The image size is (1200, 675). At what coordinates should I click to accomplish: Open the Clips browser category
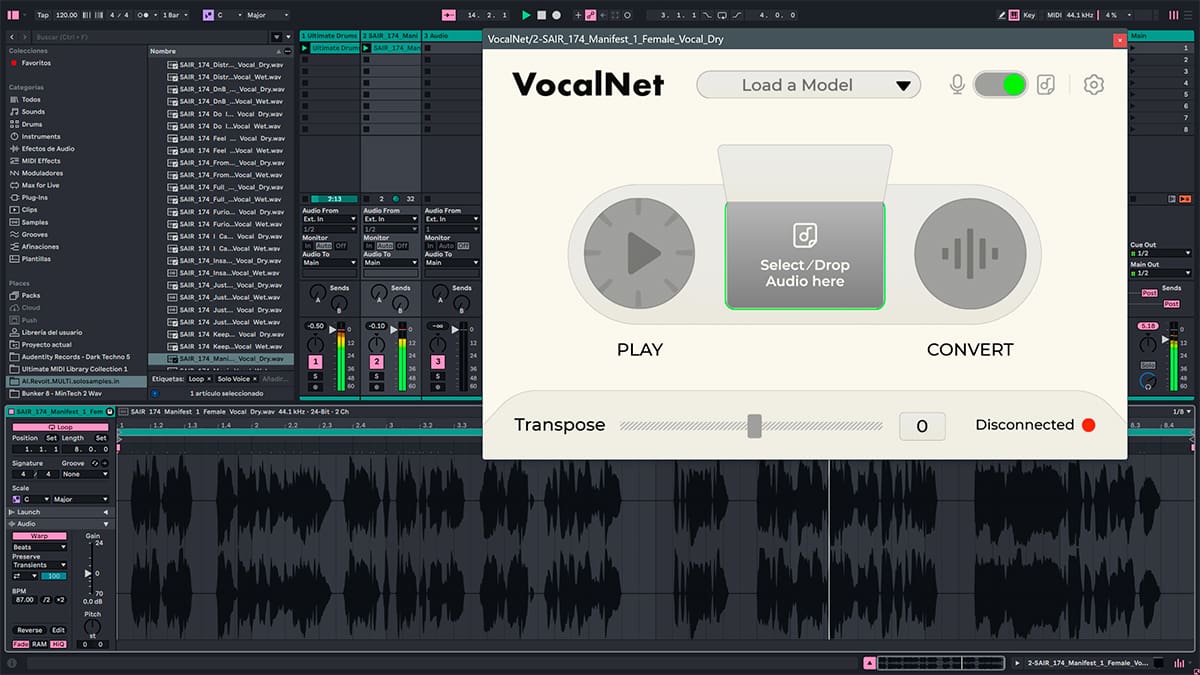30,210
